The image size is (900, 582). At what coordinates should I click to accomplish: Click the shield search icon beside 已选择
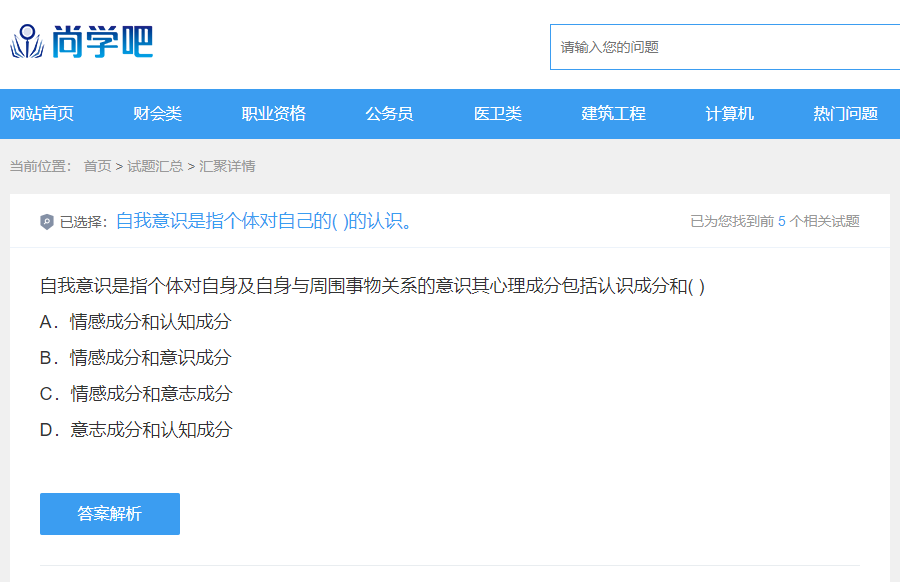click(46, 222)
